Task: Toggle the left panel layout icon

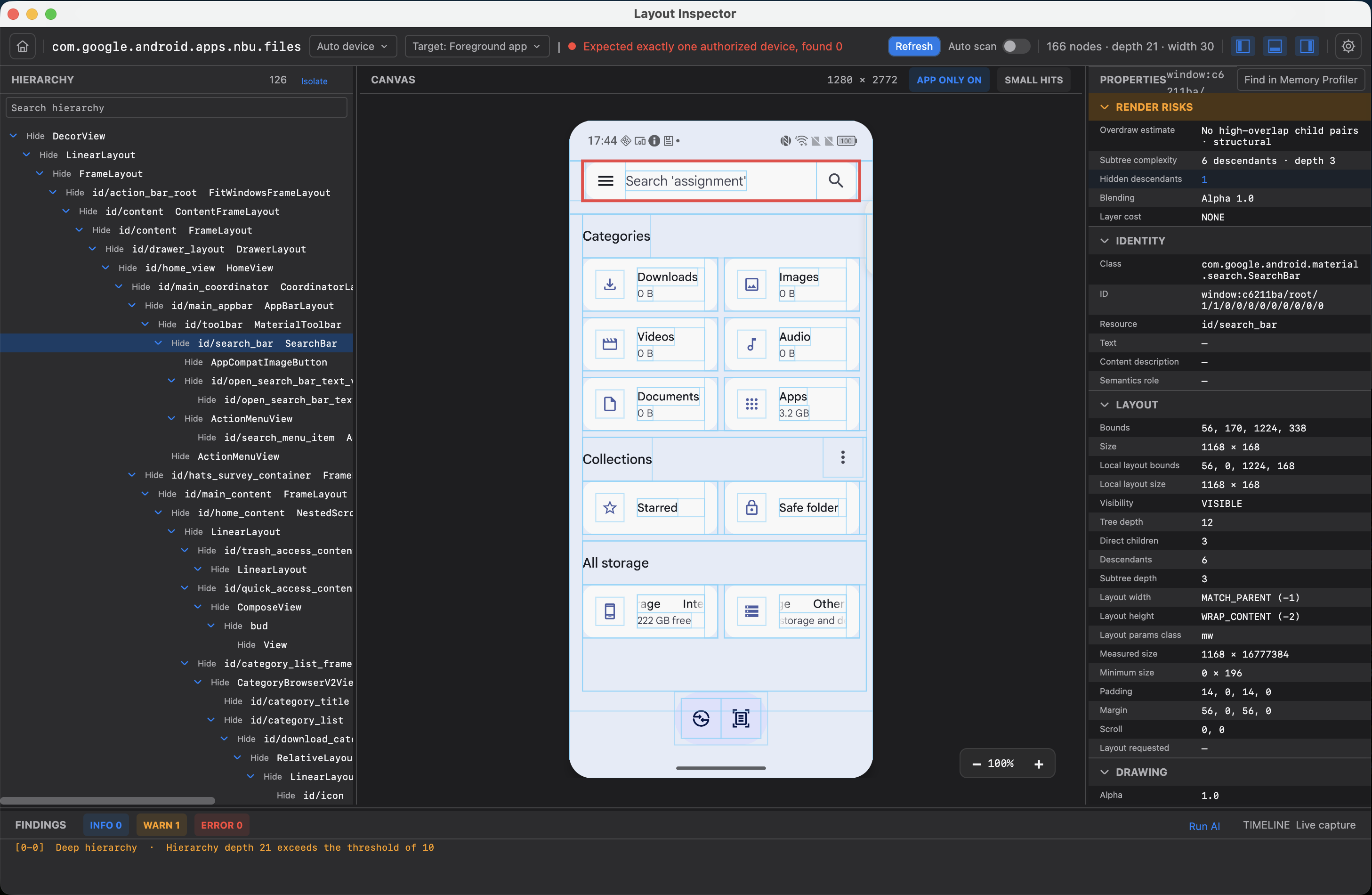Action: click(x=1243, y=46)
